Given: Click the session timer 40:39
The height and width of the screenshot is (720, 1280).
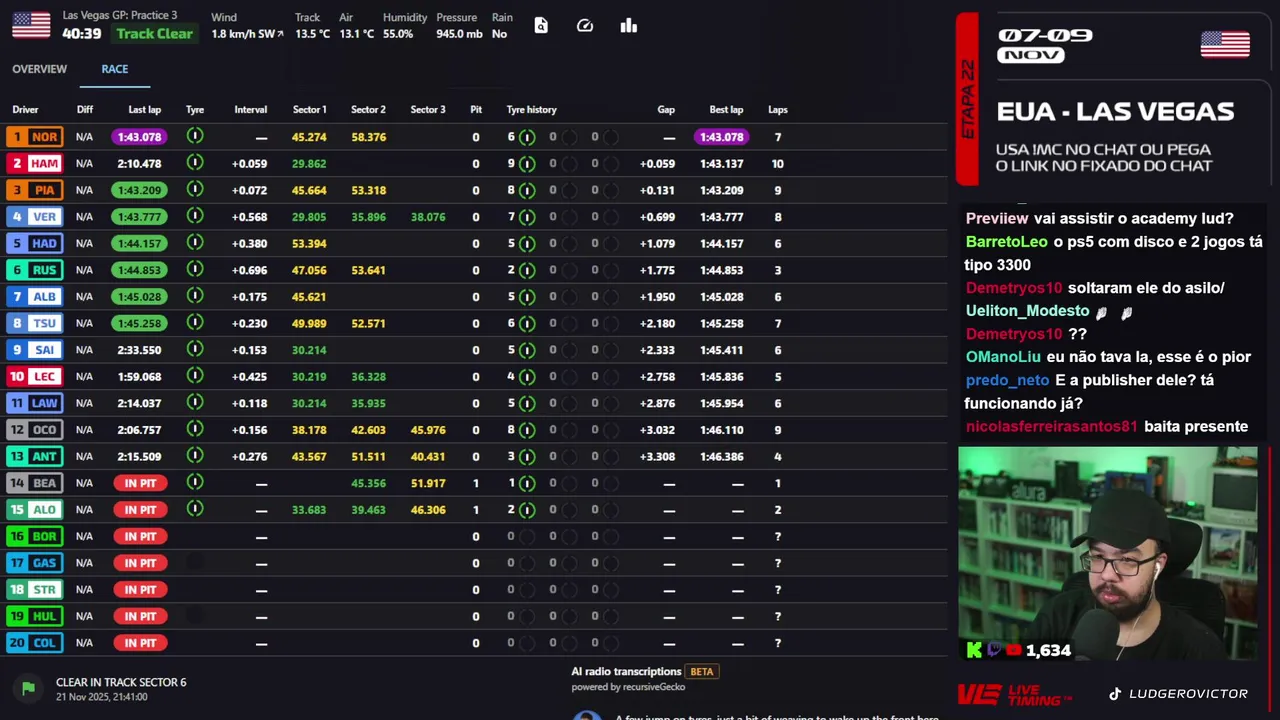Looking at the screenshot, I should point(81,33).
